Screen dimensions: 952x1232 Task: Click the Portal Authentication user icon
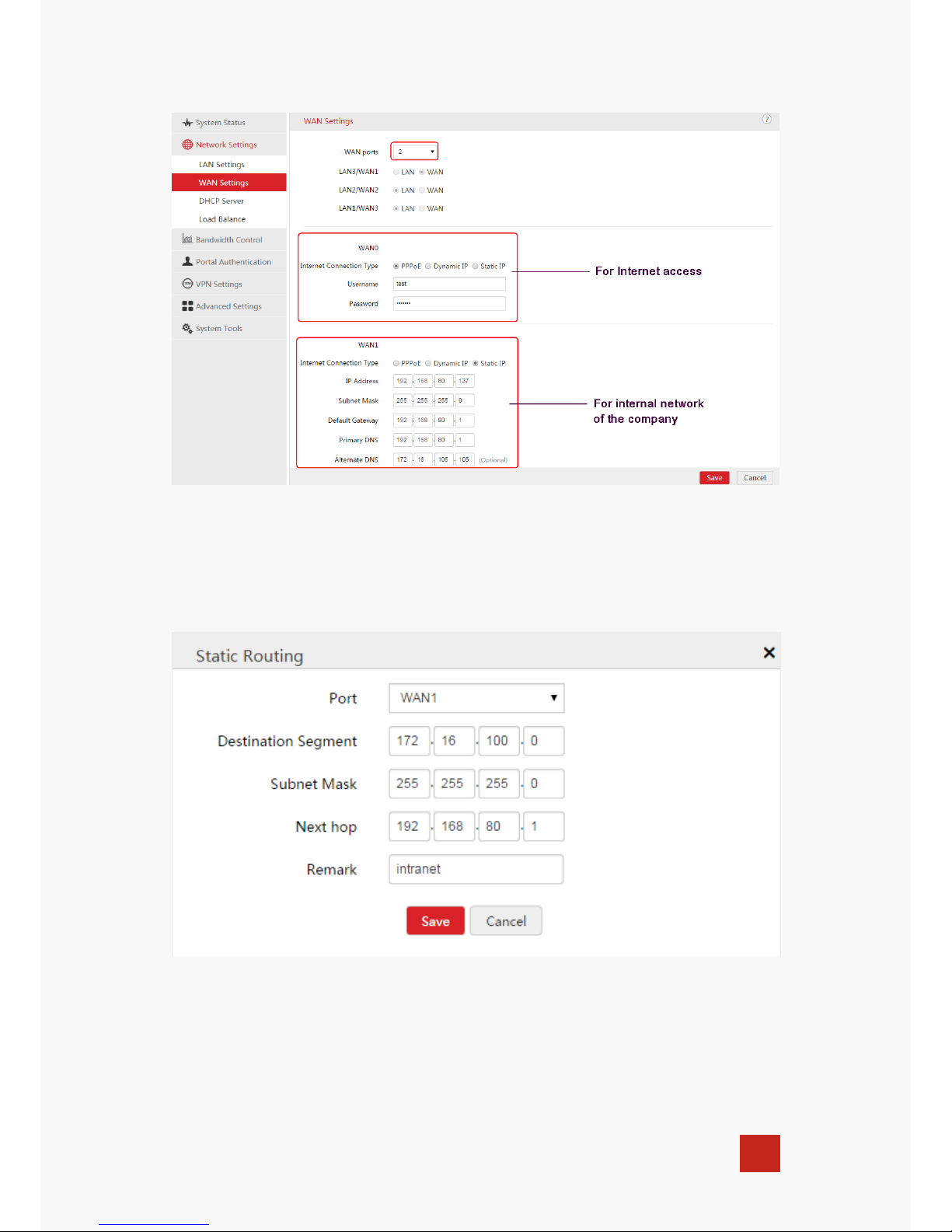coord(187,262)
